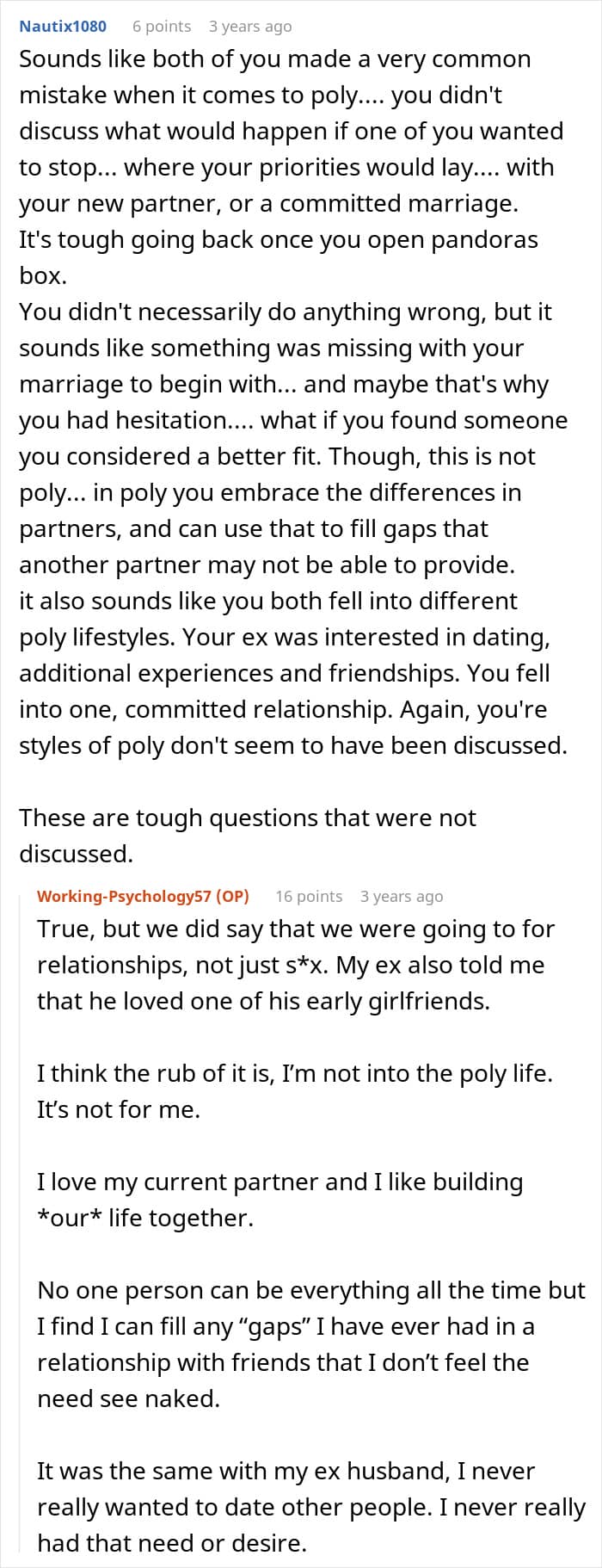Click the timestamp on Working-Psychology57's reply

[x=402, y=896]
